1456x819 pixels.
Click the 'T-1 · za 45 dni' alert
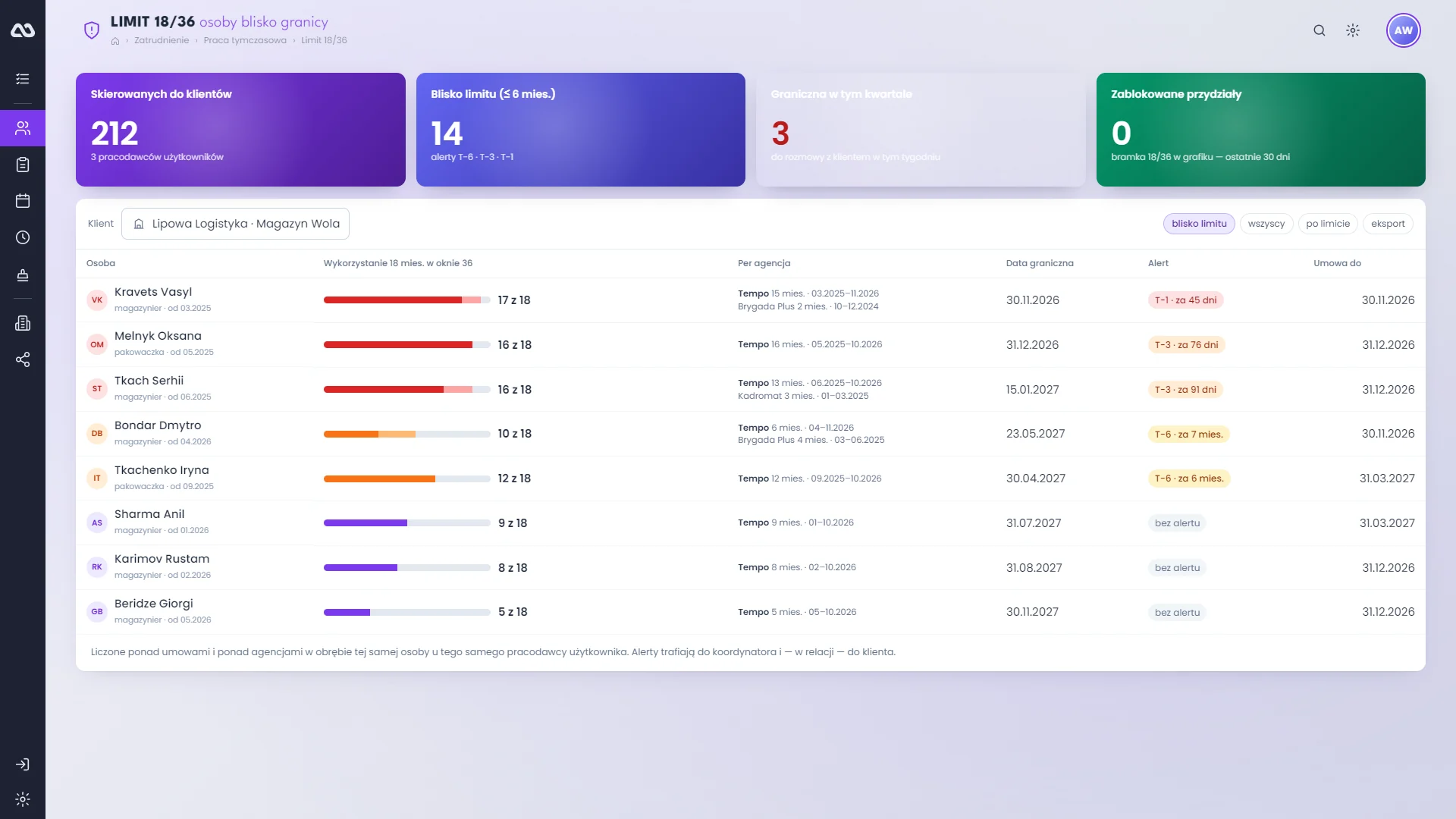click(1185, 300)
